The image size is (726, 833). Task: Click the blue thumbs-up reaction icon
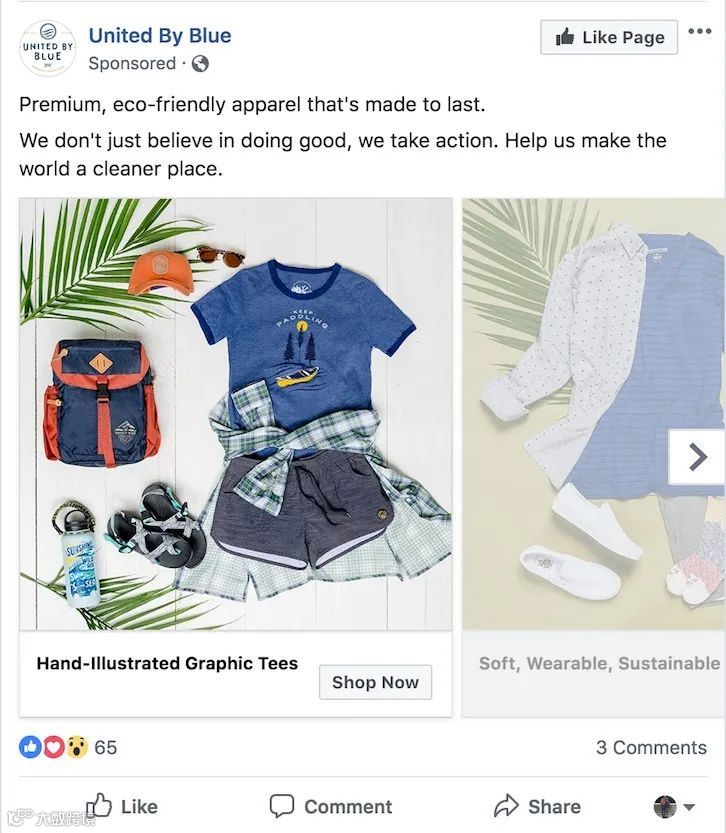point(30,747)
